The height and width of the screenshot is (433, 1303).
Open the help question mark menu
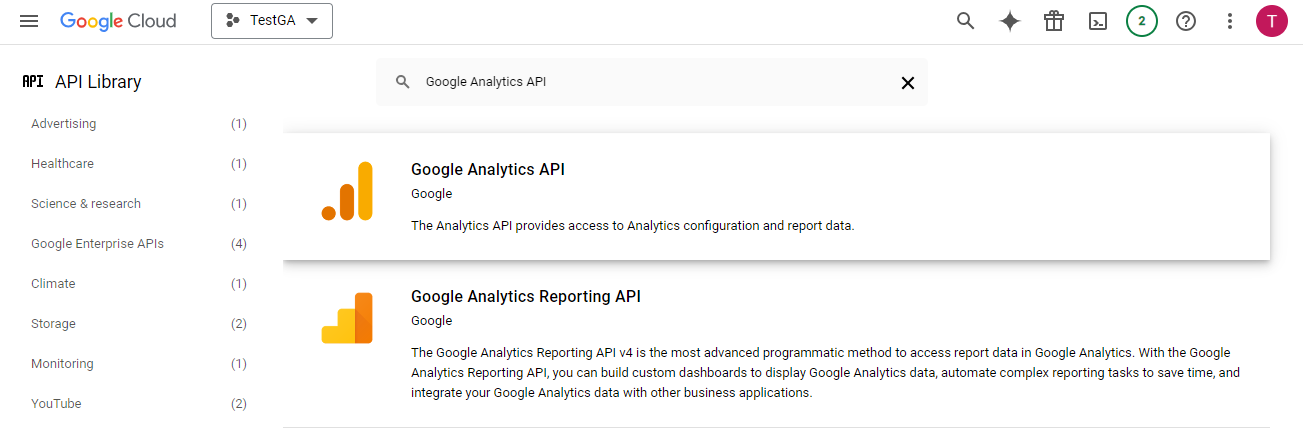[x=1186, y=21]
